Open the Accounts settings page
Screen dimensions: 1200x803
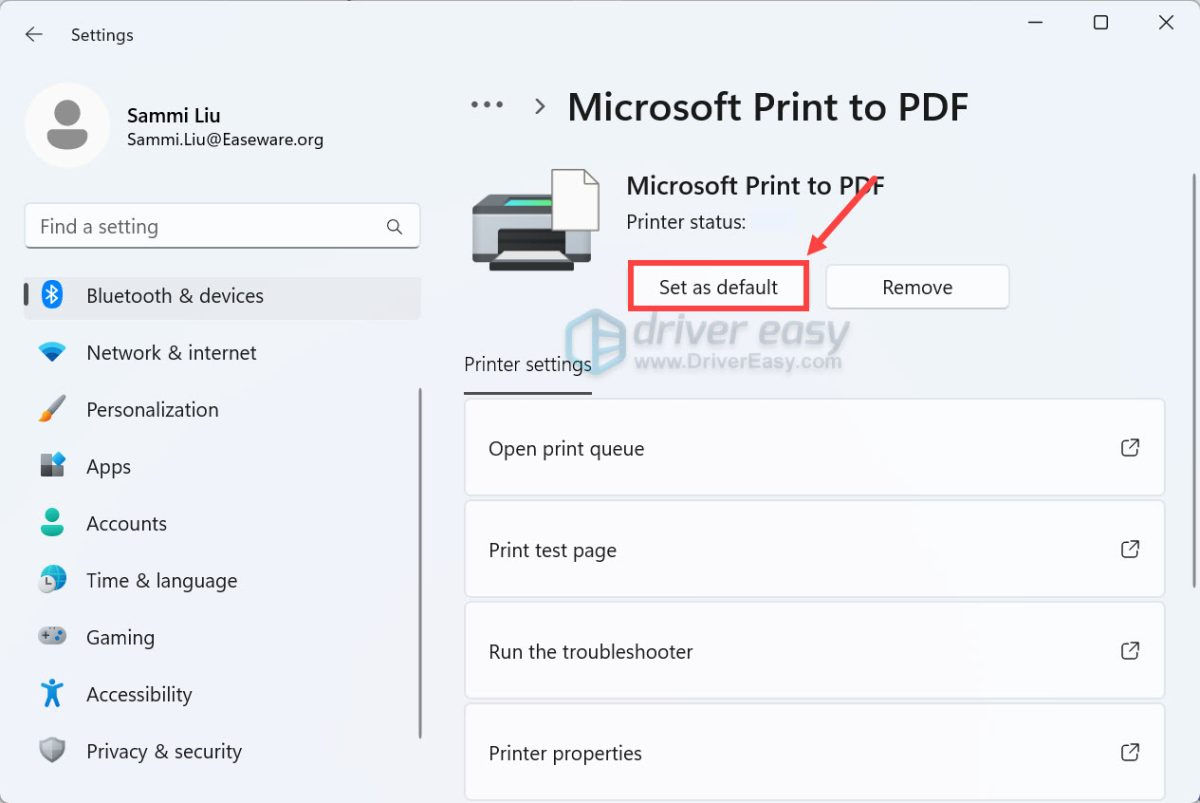point(126,524)
